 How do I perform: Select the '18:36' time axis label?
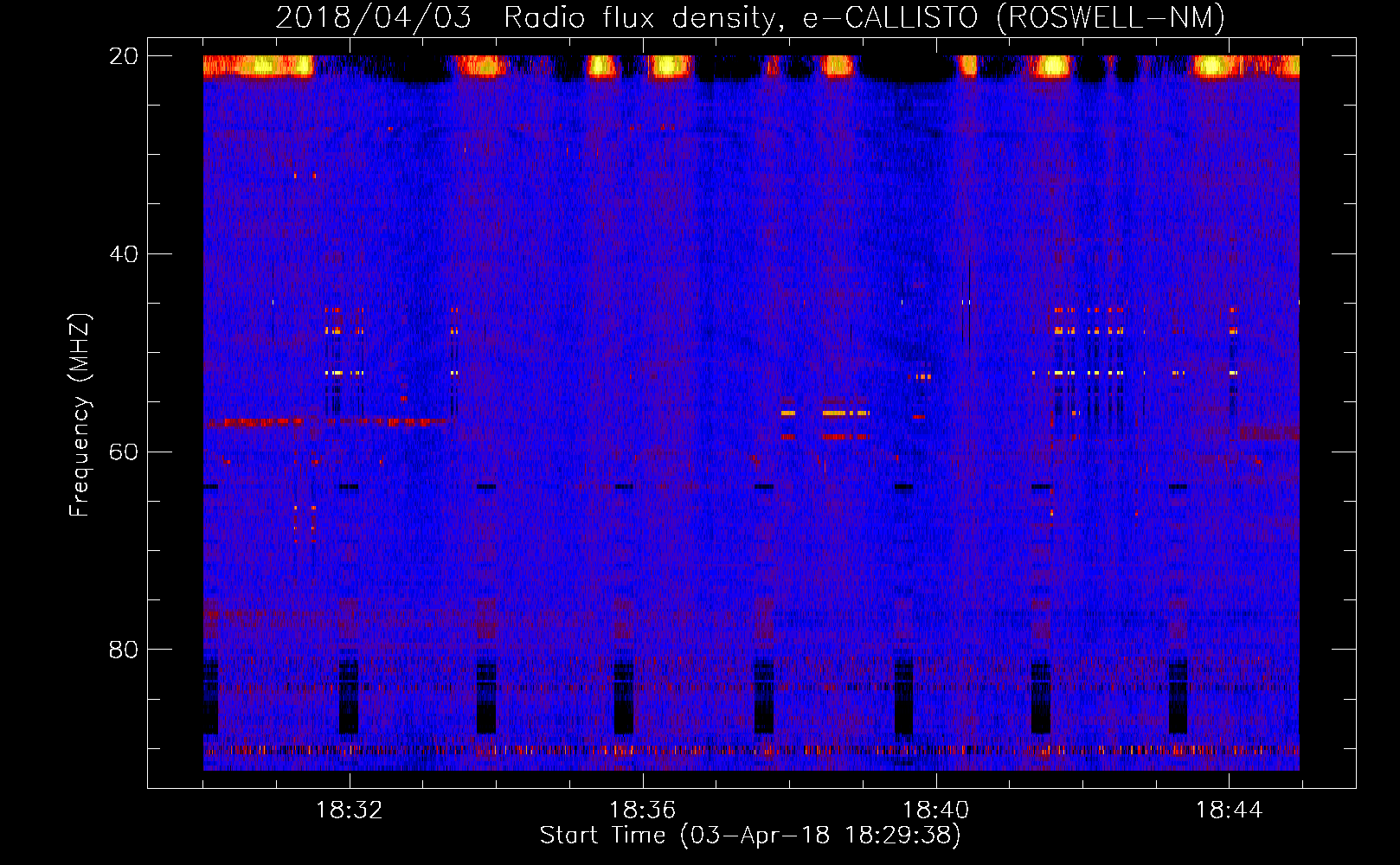coord(642,811)
